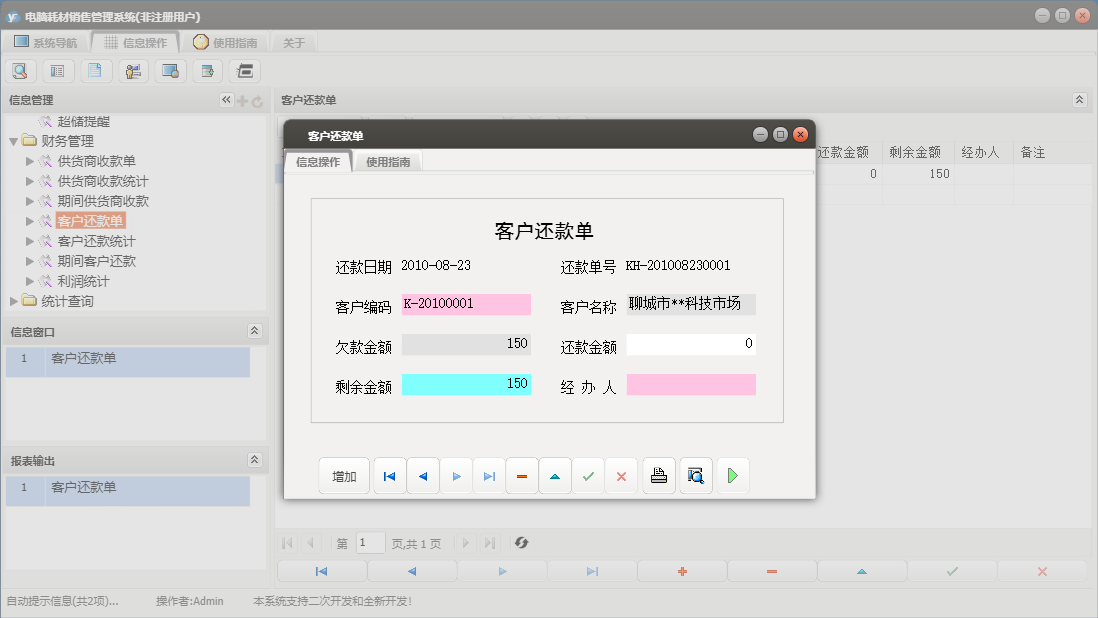This screenshot has height=618, width=1098.
Task: Open print preview in the repayment dialog
Action: 696,476
